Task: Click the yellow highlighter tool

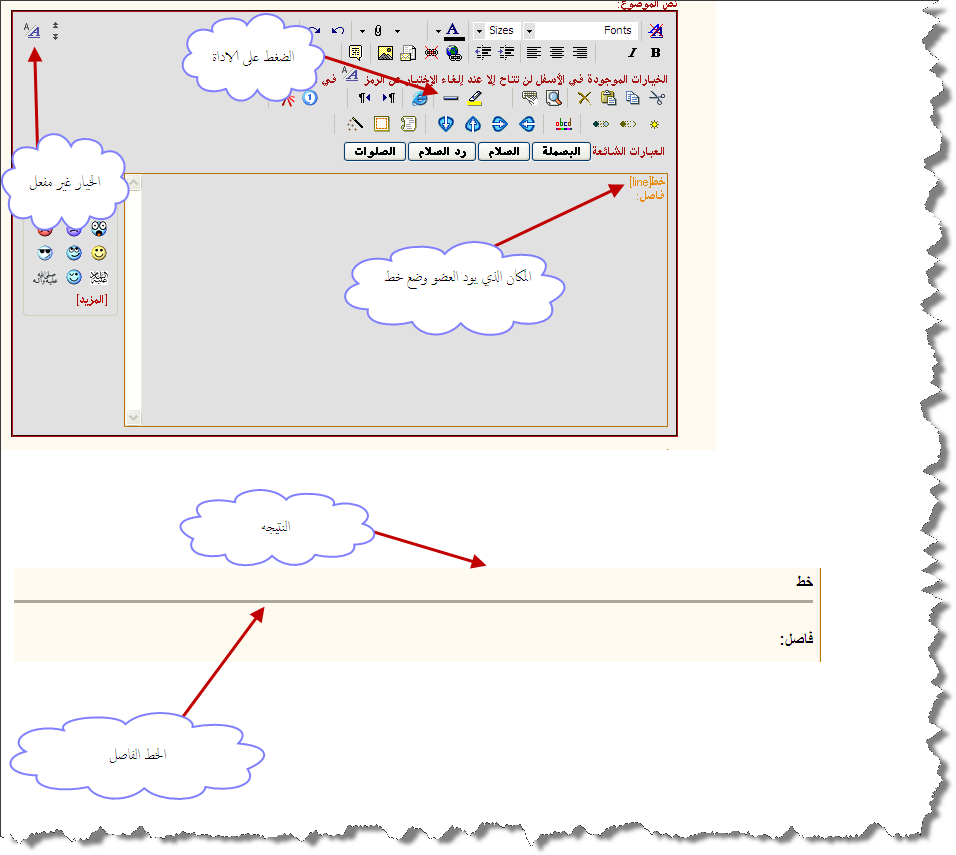Action: tap(475, 98)
